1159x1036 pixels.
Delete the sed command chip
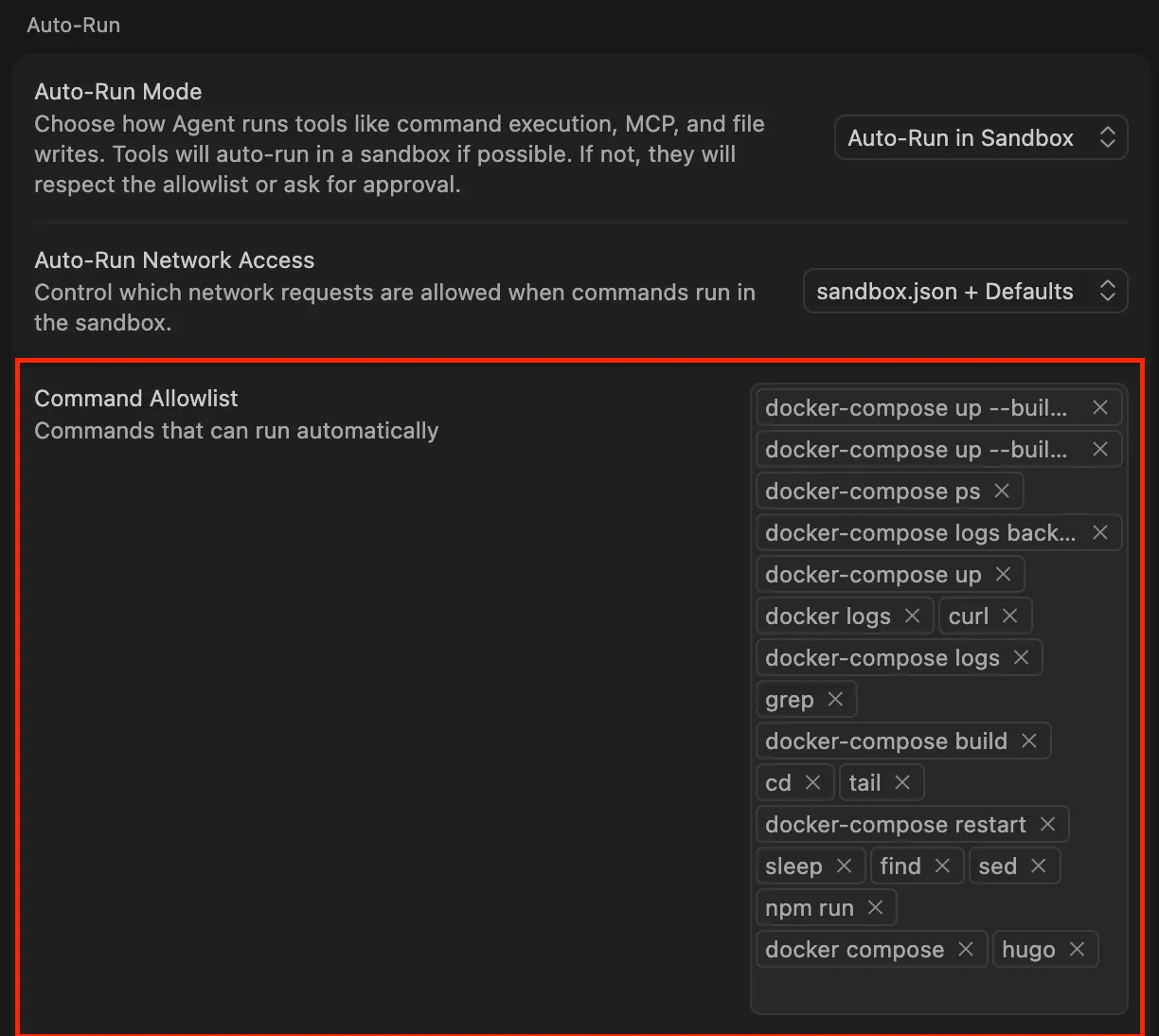tap(1039, 866)
